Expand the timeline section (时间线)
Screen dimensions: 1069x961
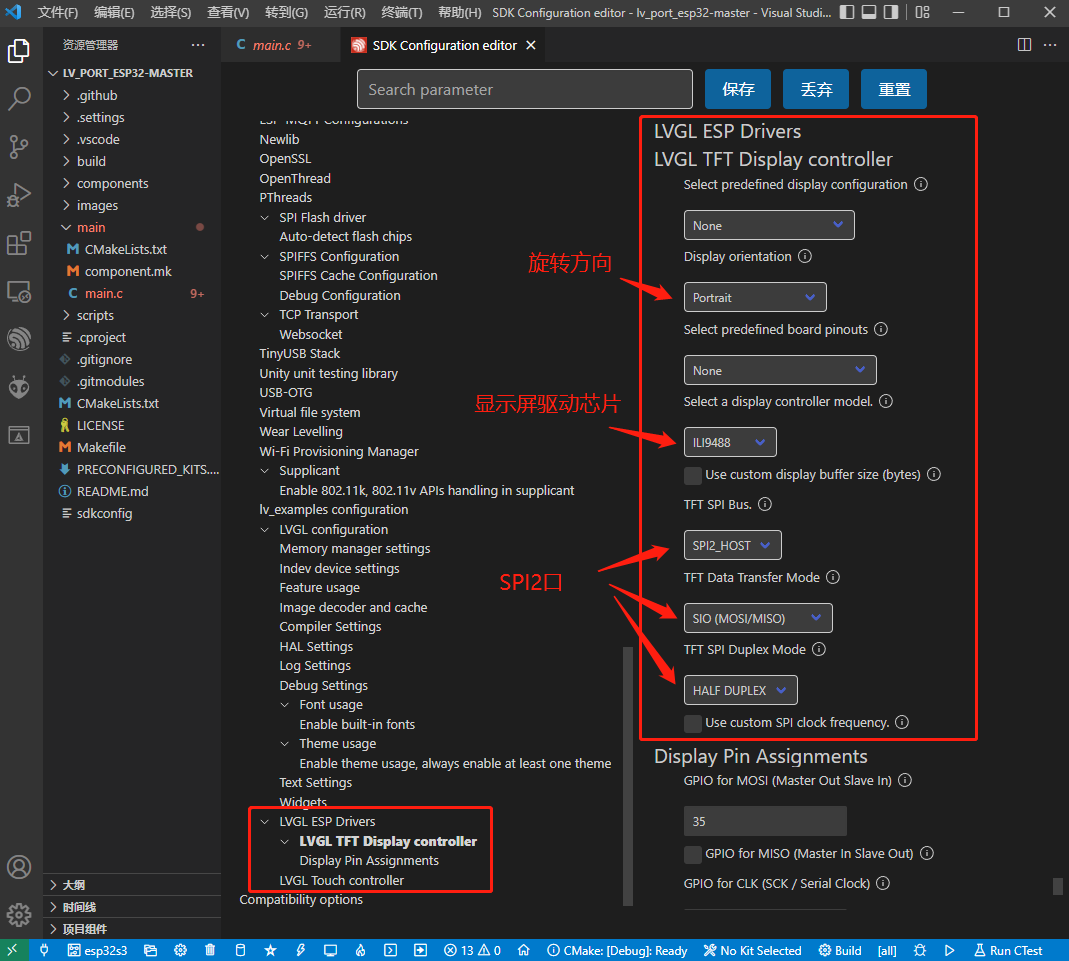tap(79, 907)
